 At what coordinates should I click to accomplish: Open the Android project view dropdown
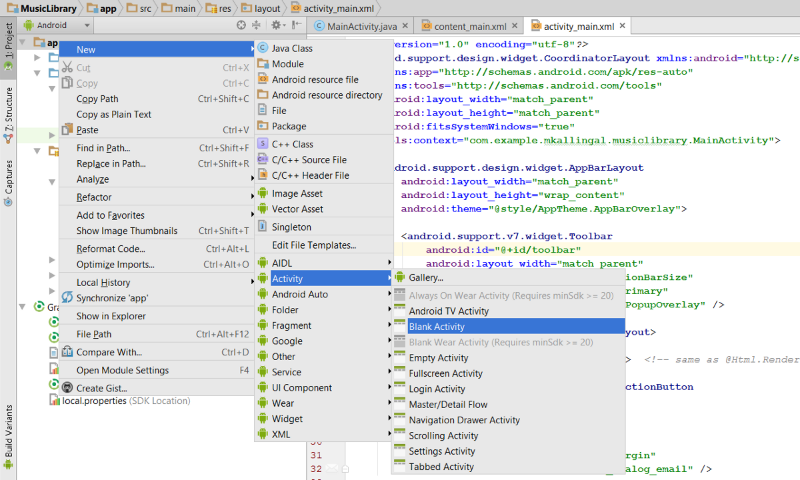57,25
